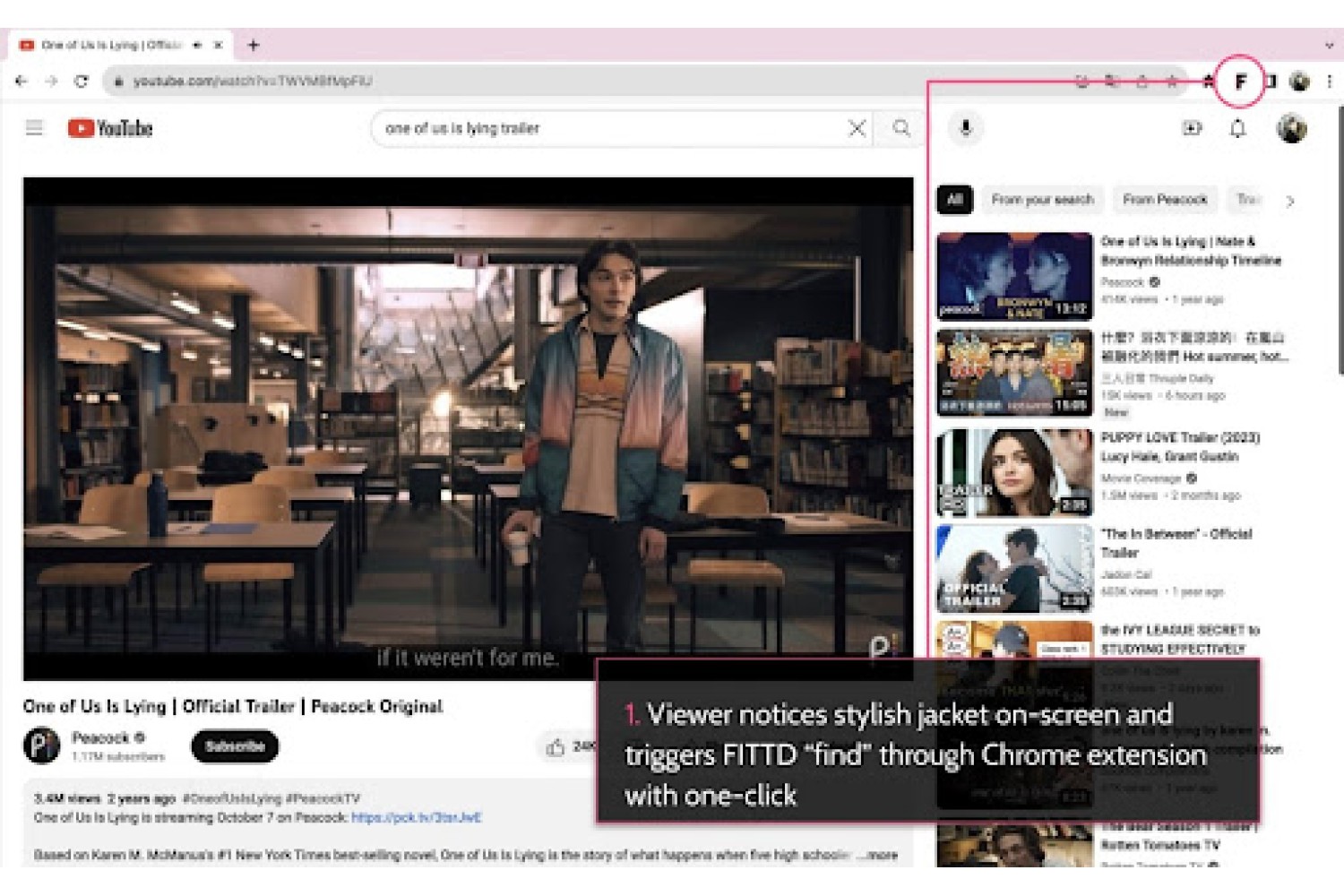
Task: Open "PUPPY LOVE Trailer (2023)" title
Action: point(1180,447)
